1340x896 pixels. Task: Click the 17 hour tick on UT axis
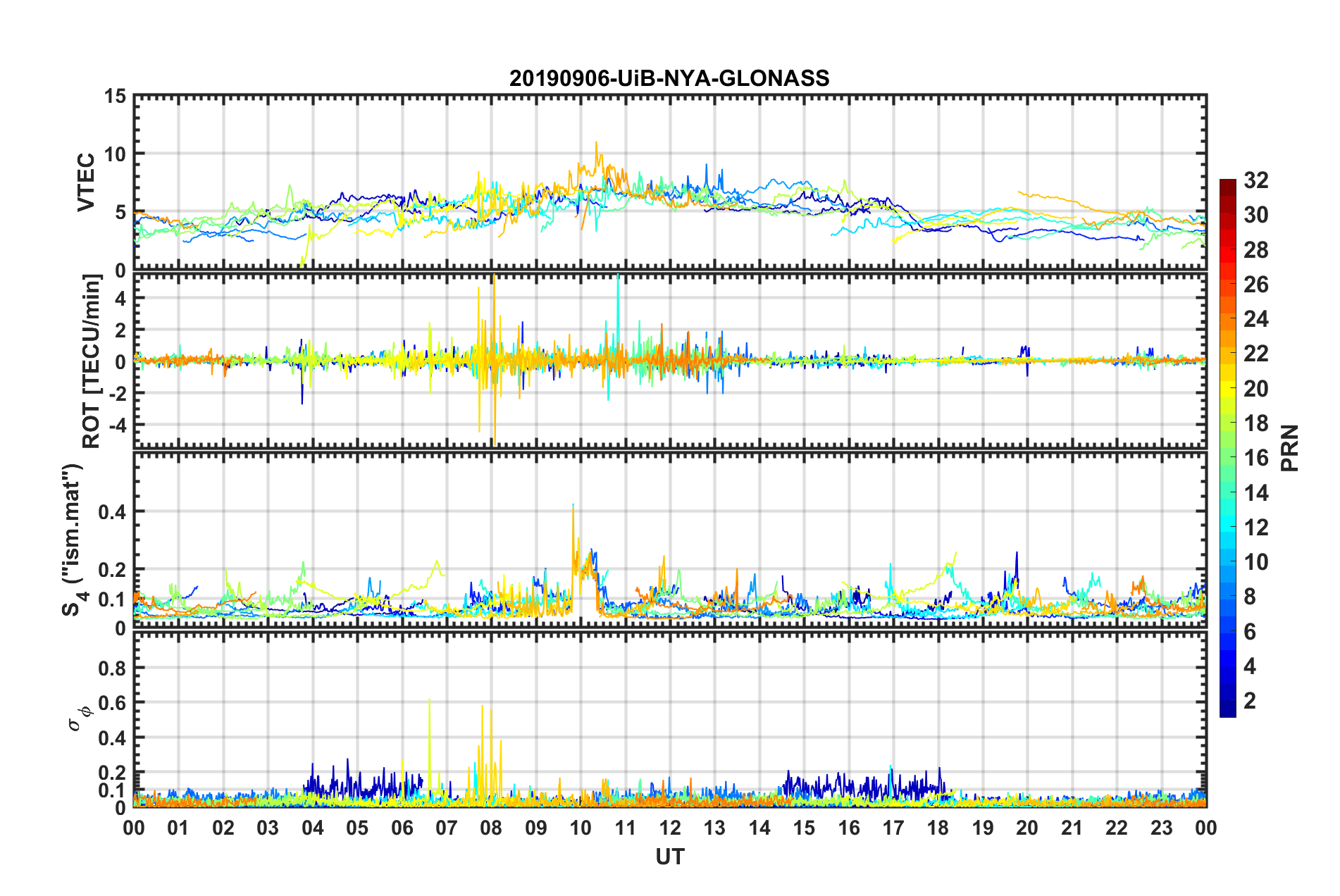893,828
